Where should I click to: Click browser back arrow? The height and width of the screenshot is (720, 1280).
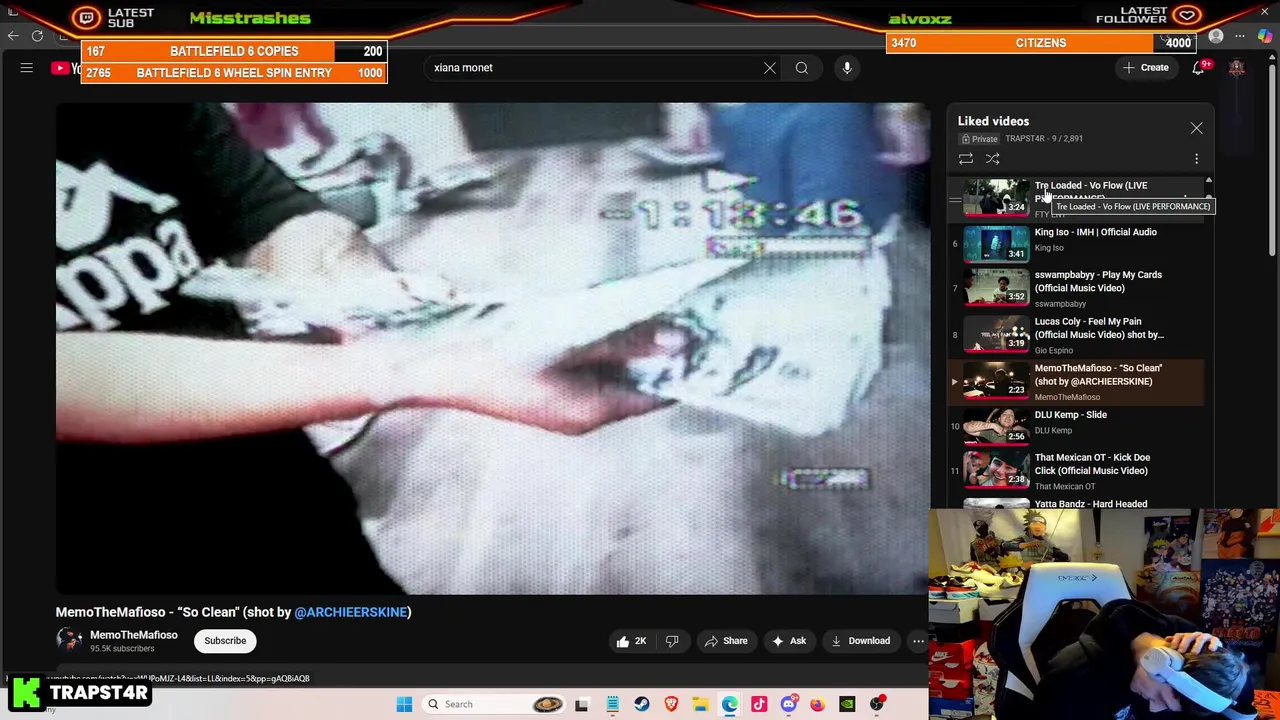point(13,36)
